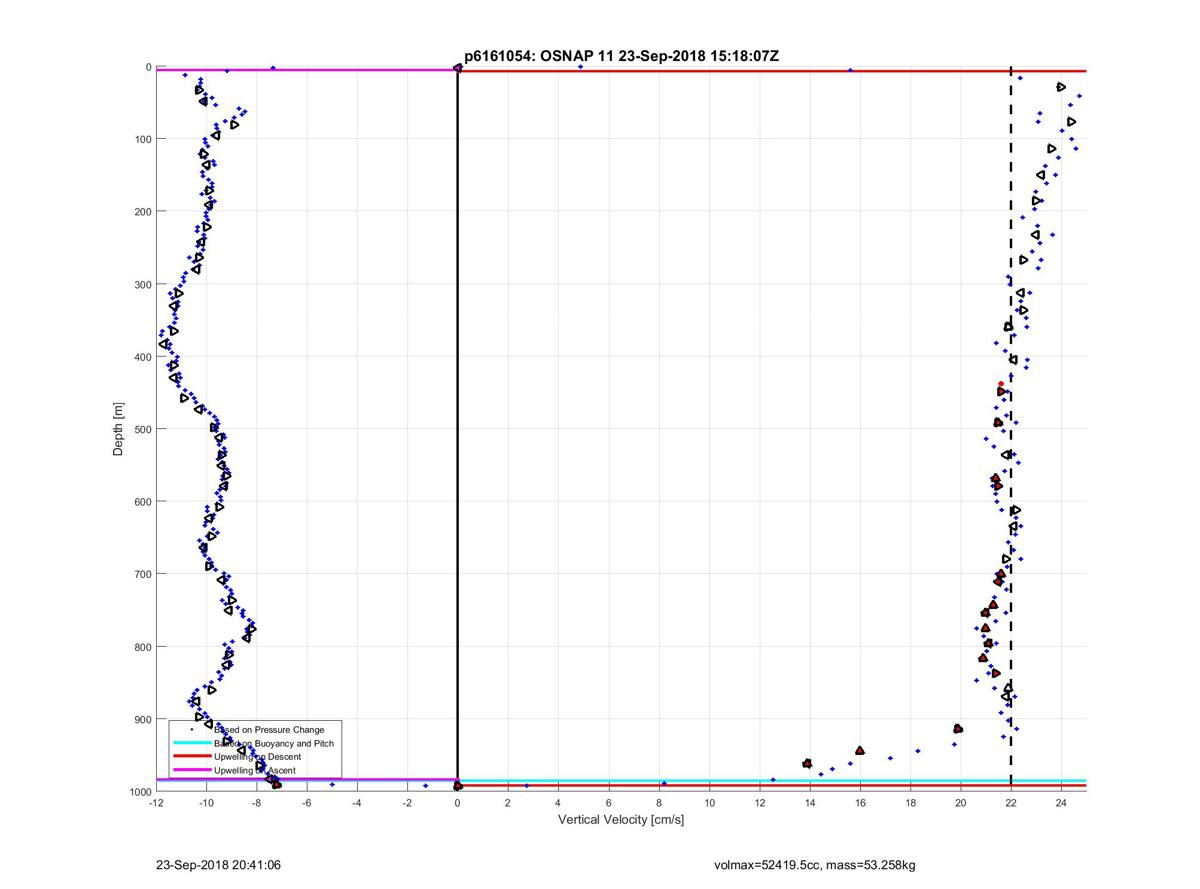Viewport: 1200px width, 889px height.
Task: Select legend entry "Based on Buoyancy and Pitch"
Action: pyautogui.click(x=274, y=743)
